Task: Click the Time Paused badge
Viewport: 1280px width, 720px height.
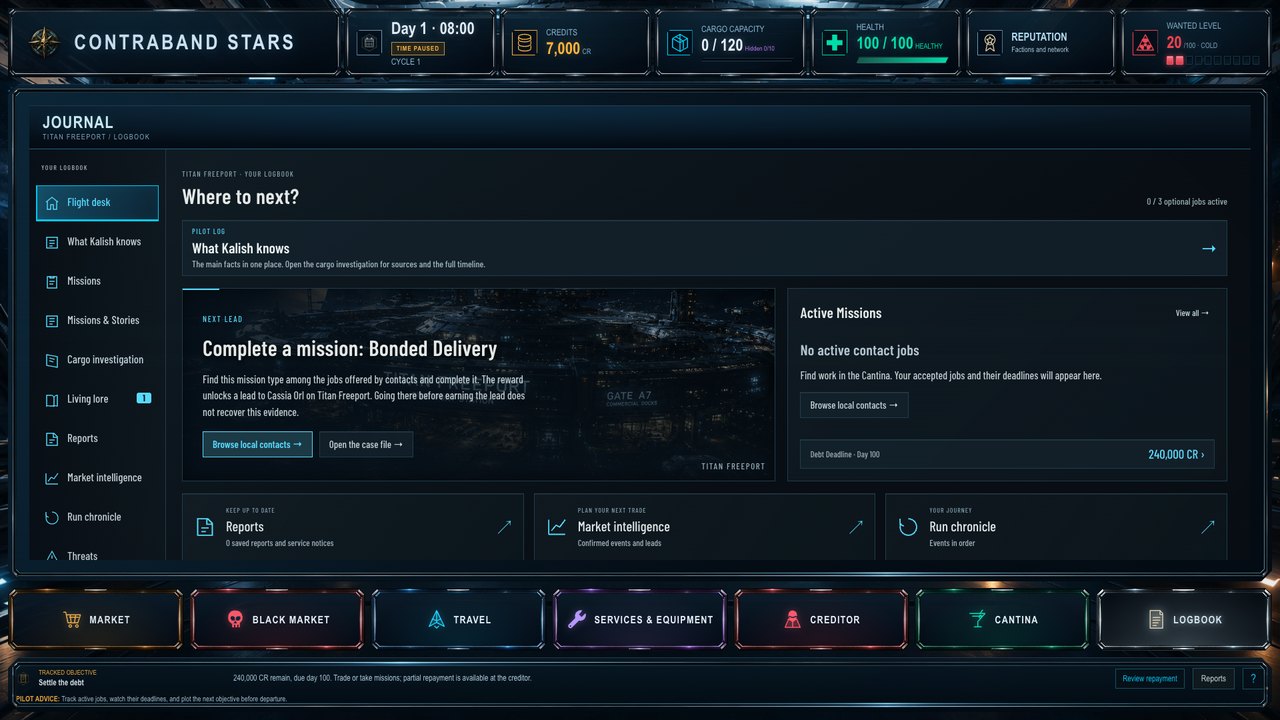Action: click(418, 48)
